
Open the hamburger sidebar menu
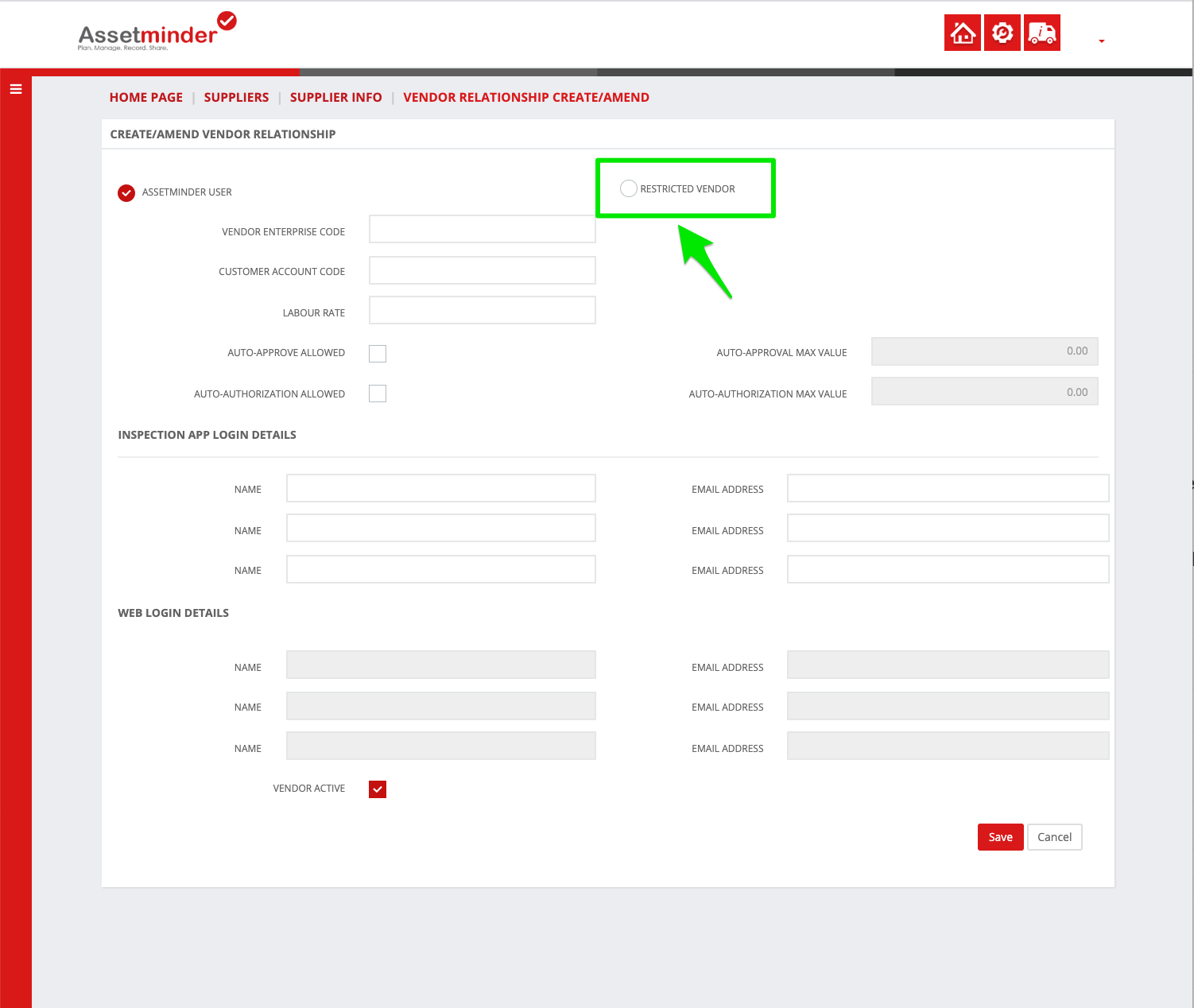coord(15,89)
